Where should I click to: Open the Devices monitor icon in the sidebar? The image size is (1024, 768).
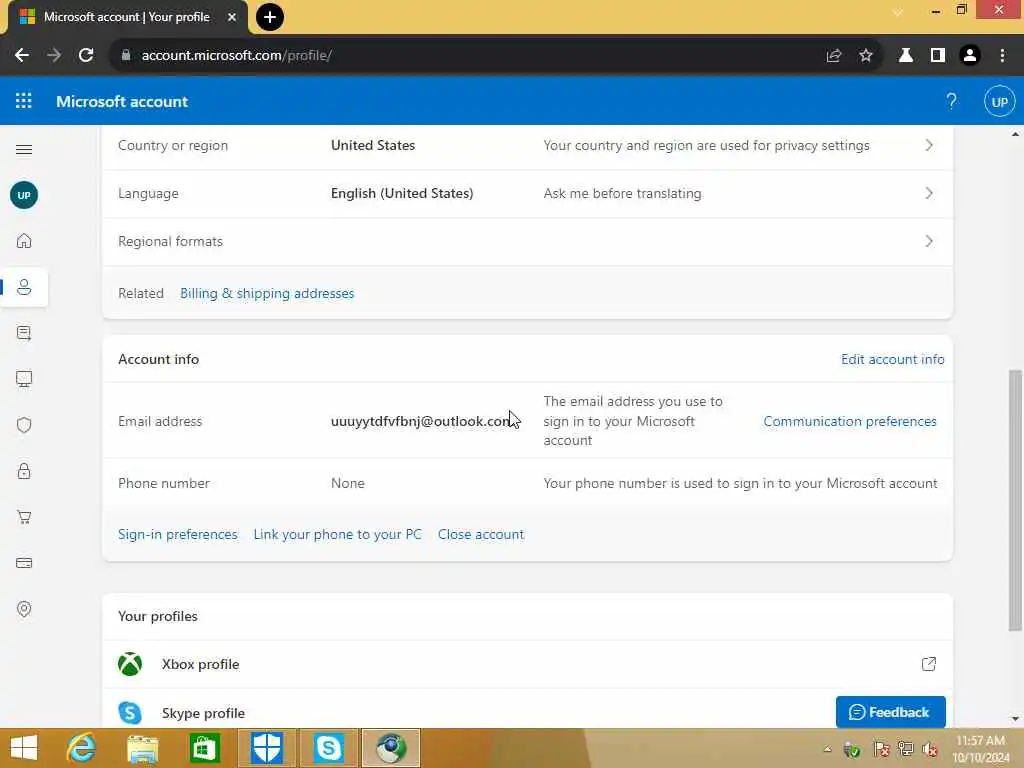click(x=24, y=379)
